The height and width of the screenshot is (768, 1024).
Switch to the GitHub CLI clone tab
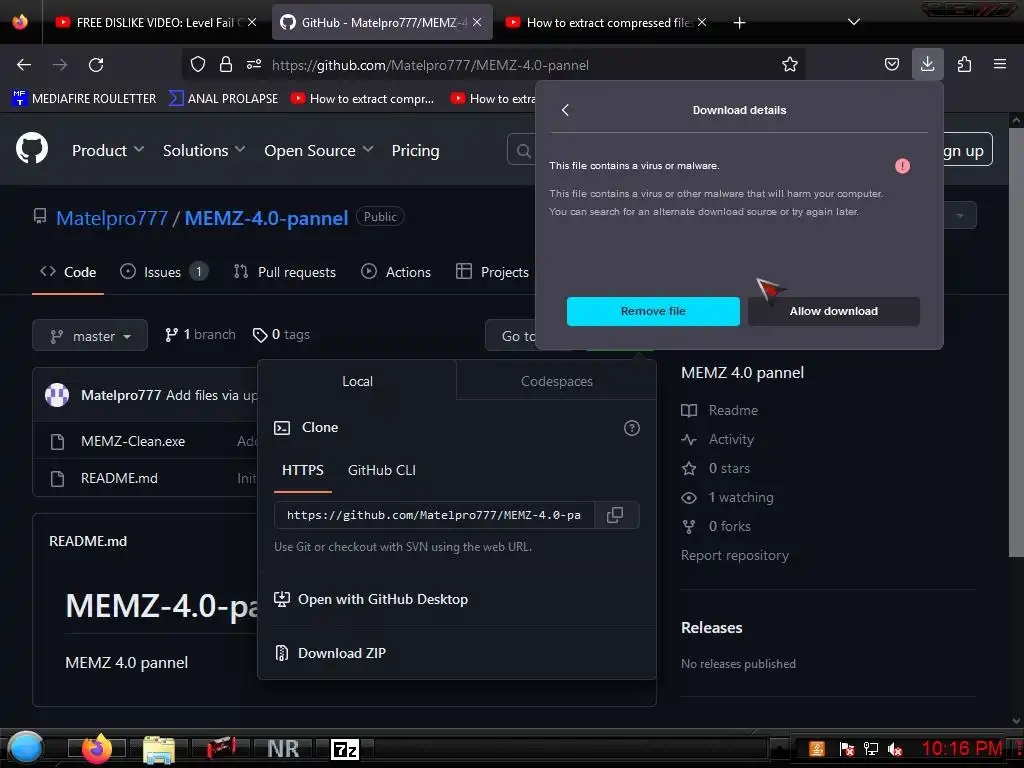[381, 470]
